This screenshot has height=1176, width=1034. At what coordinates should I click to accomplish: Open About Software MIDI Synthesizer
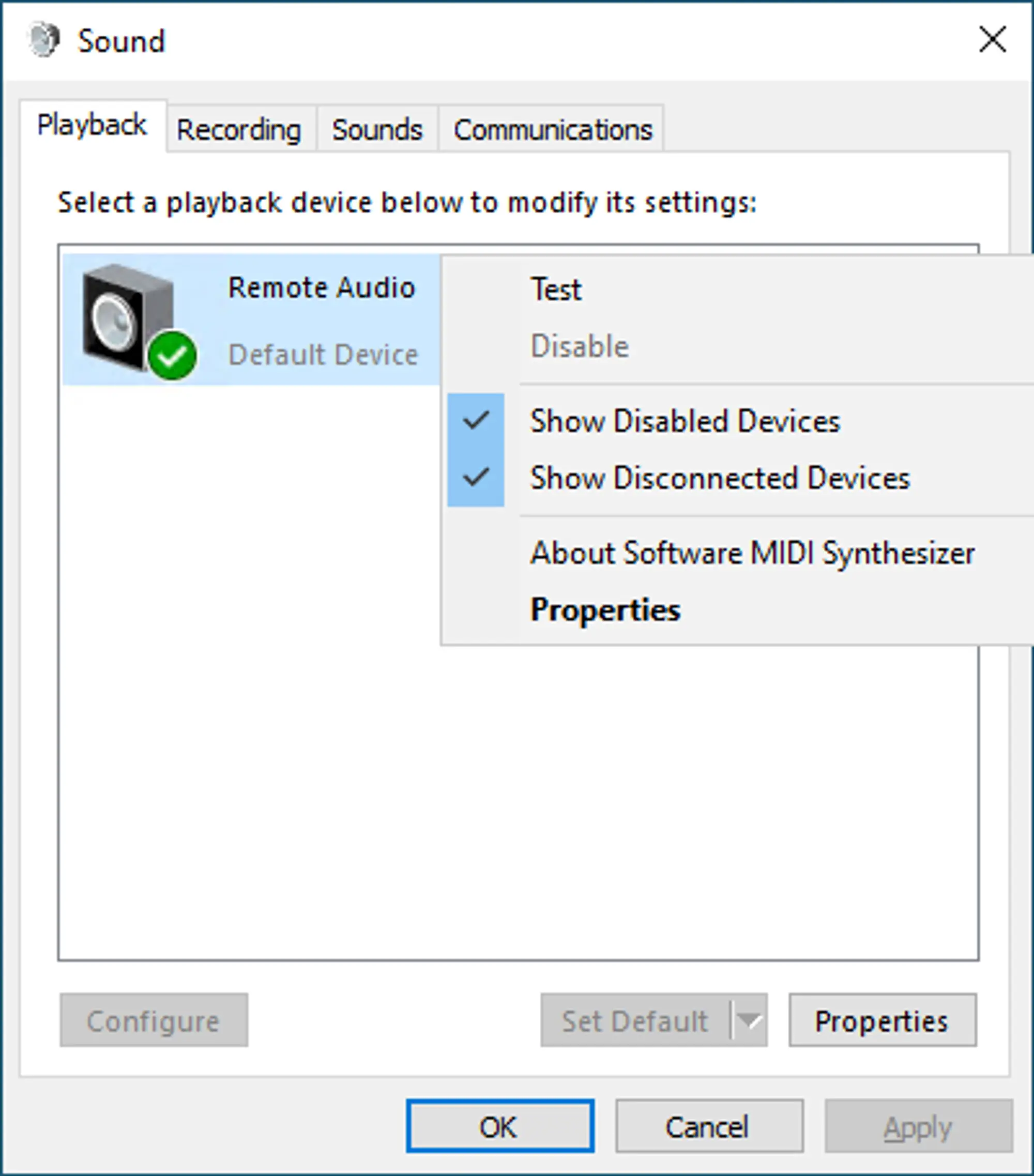[753, 552]
